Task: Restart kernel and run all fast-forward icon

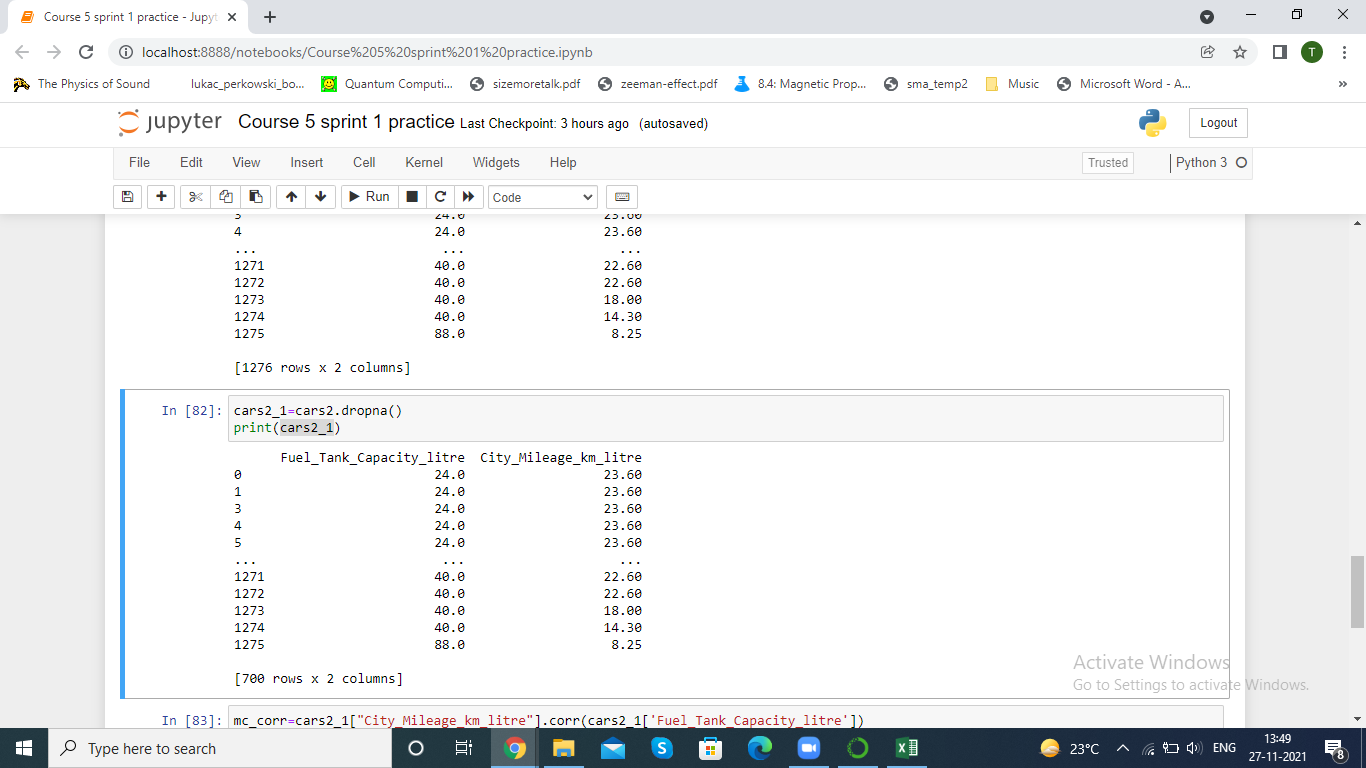Action: coord(469,197)
